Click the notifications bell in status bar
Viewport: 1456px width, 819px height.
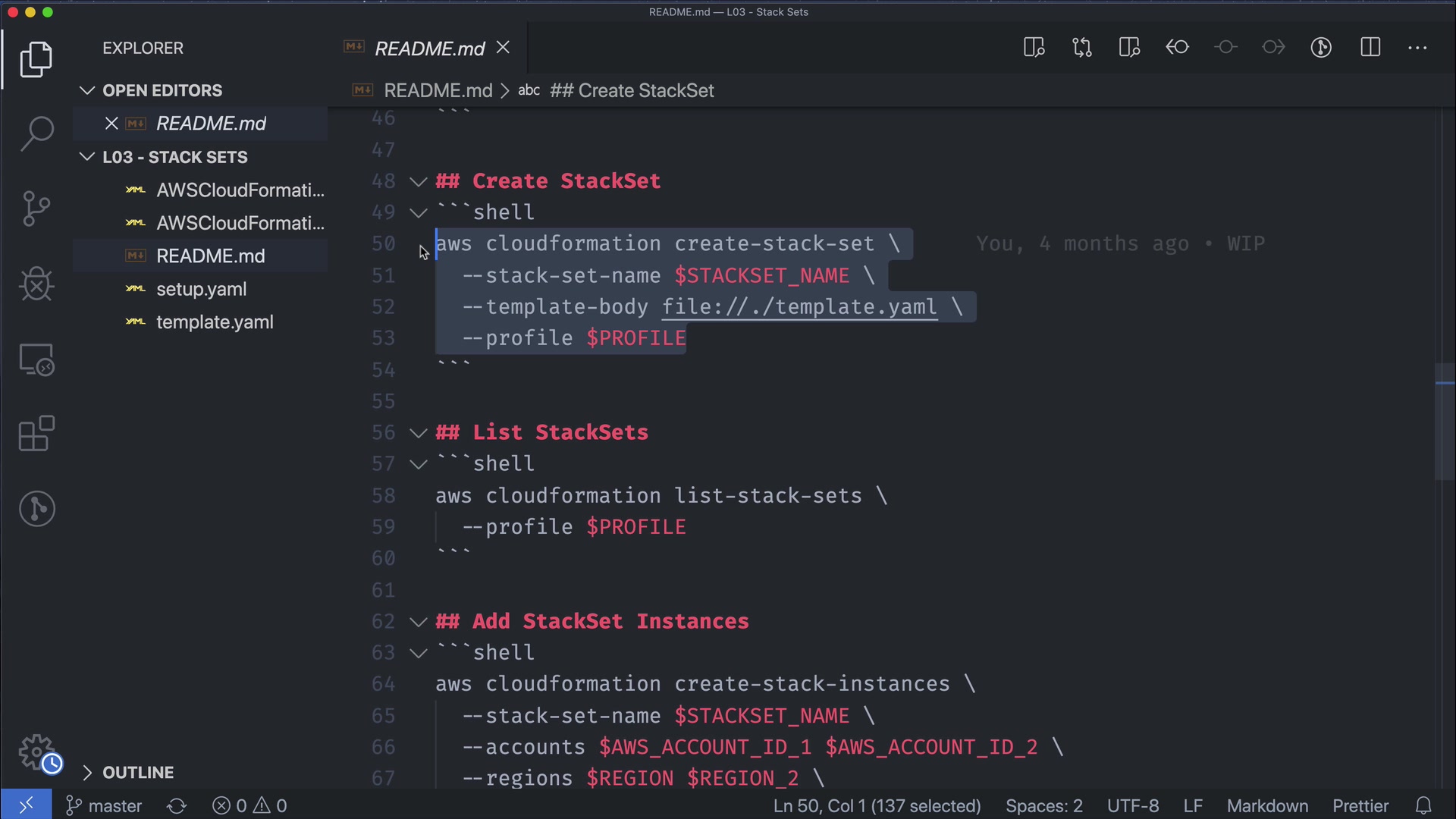(1423, 805)
